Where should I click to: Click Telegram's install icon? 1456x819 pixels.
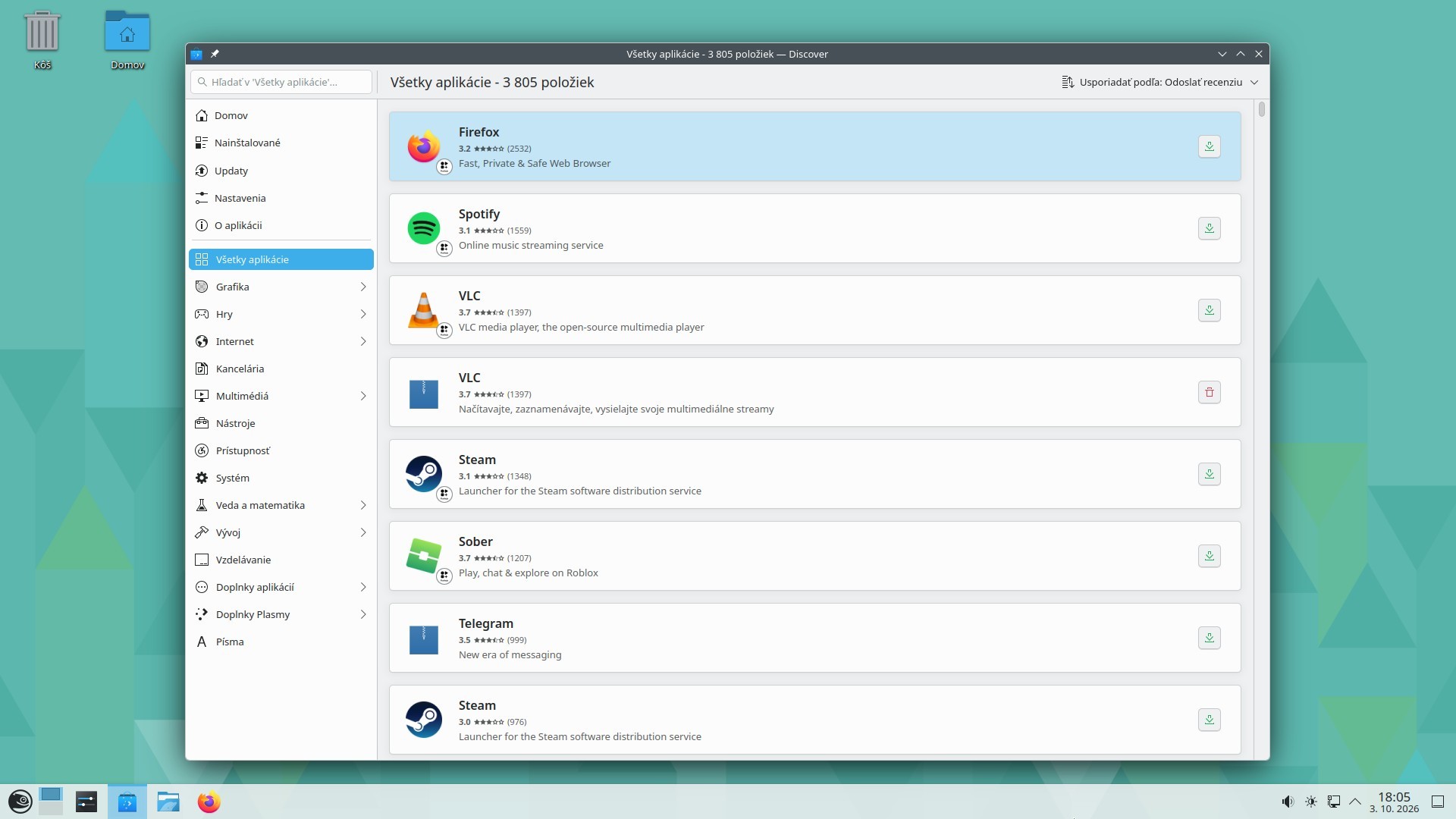point(1209,638)
